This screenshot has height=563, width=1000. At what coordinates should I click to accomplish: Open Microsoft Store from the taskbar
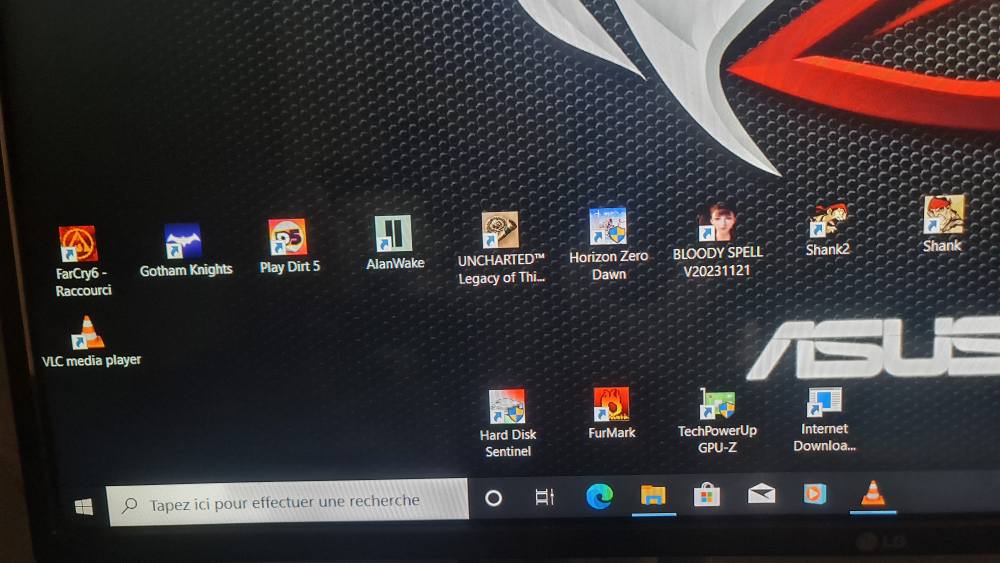click(707, 495)
